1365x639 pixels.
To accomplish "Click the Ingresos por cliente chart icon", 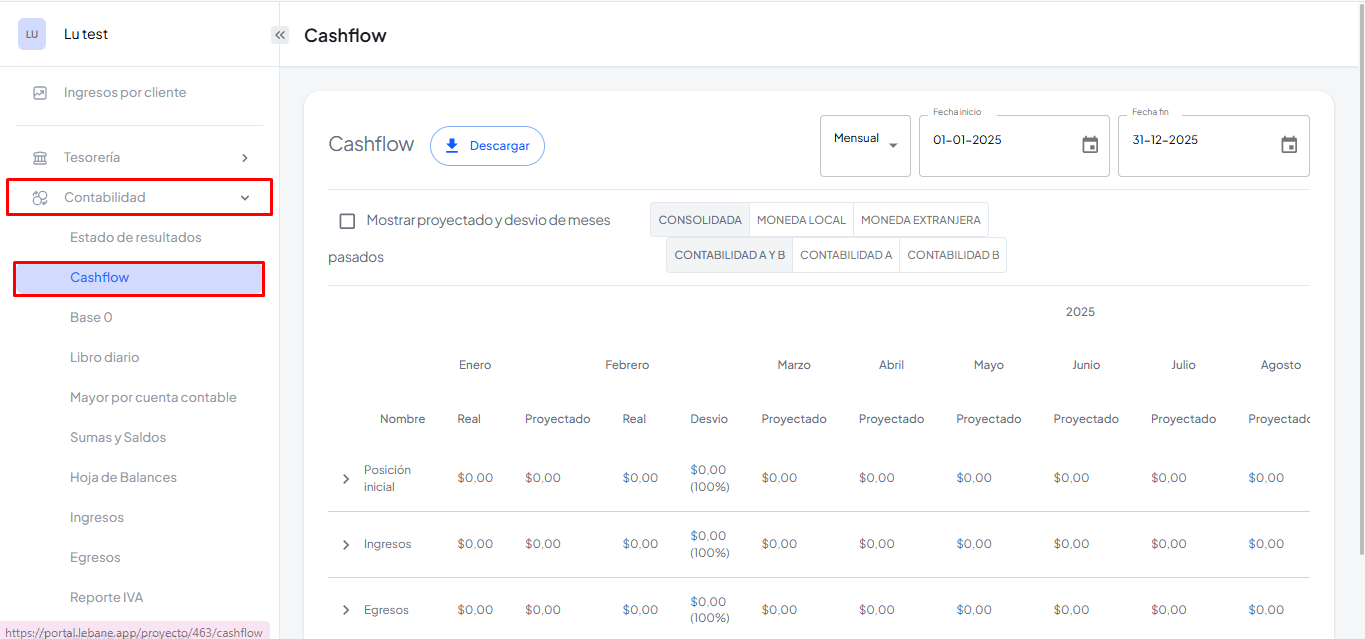I will click(40, 93).
